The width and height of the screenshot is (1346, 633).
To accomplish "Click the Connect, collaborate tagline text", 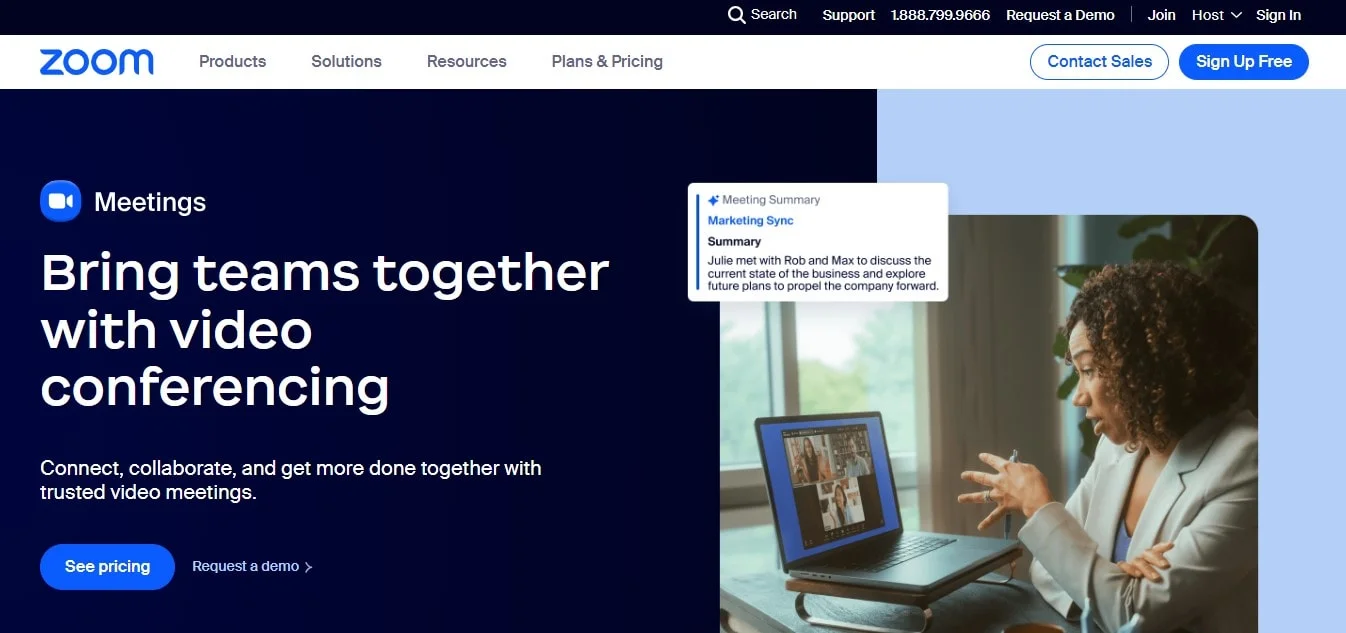I will (291, 480).
